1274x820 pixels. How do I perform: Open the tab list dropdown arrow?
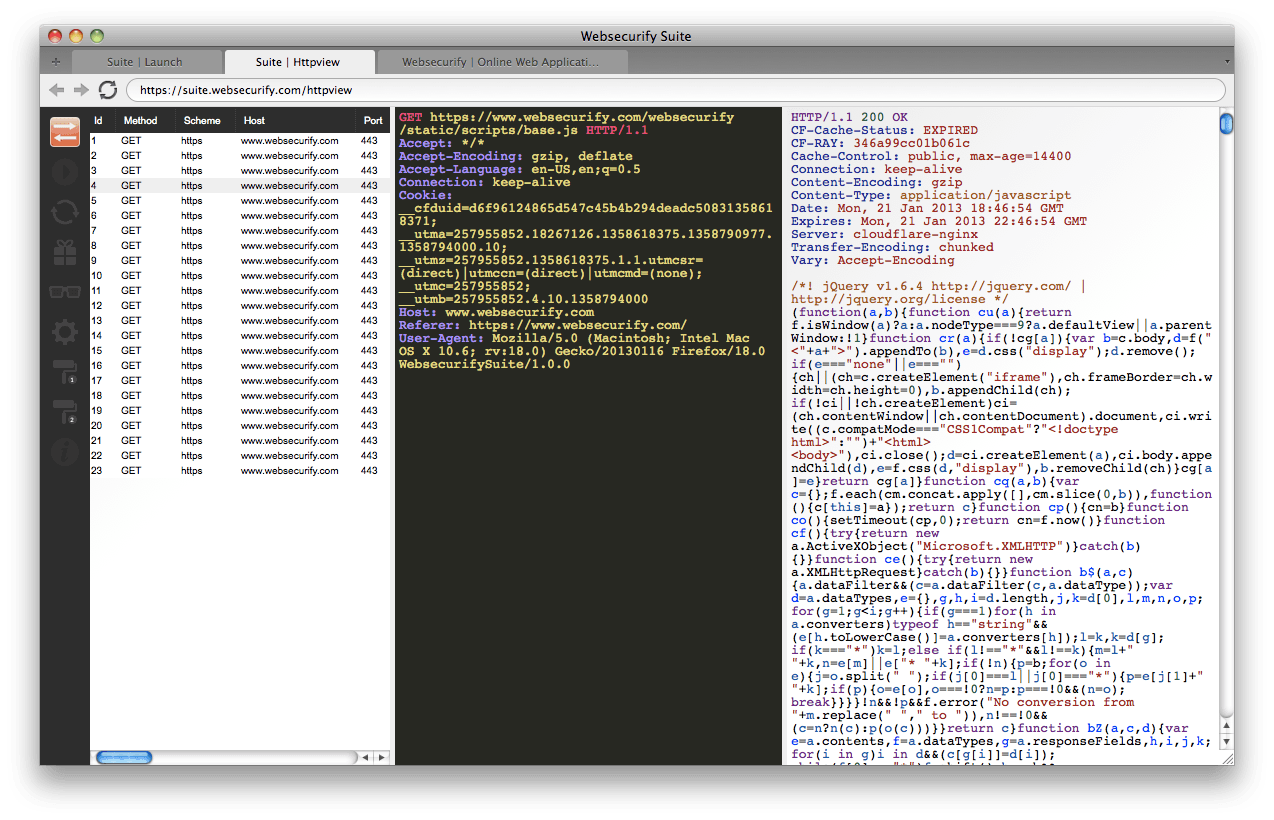1227,62
